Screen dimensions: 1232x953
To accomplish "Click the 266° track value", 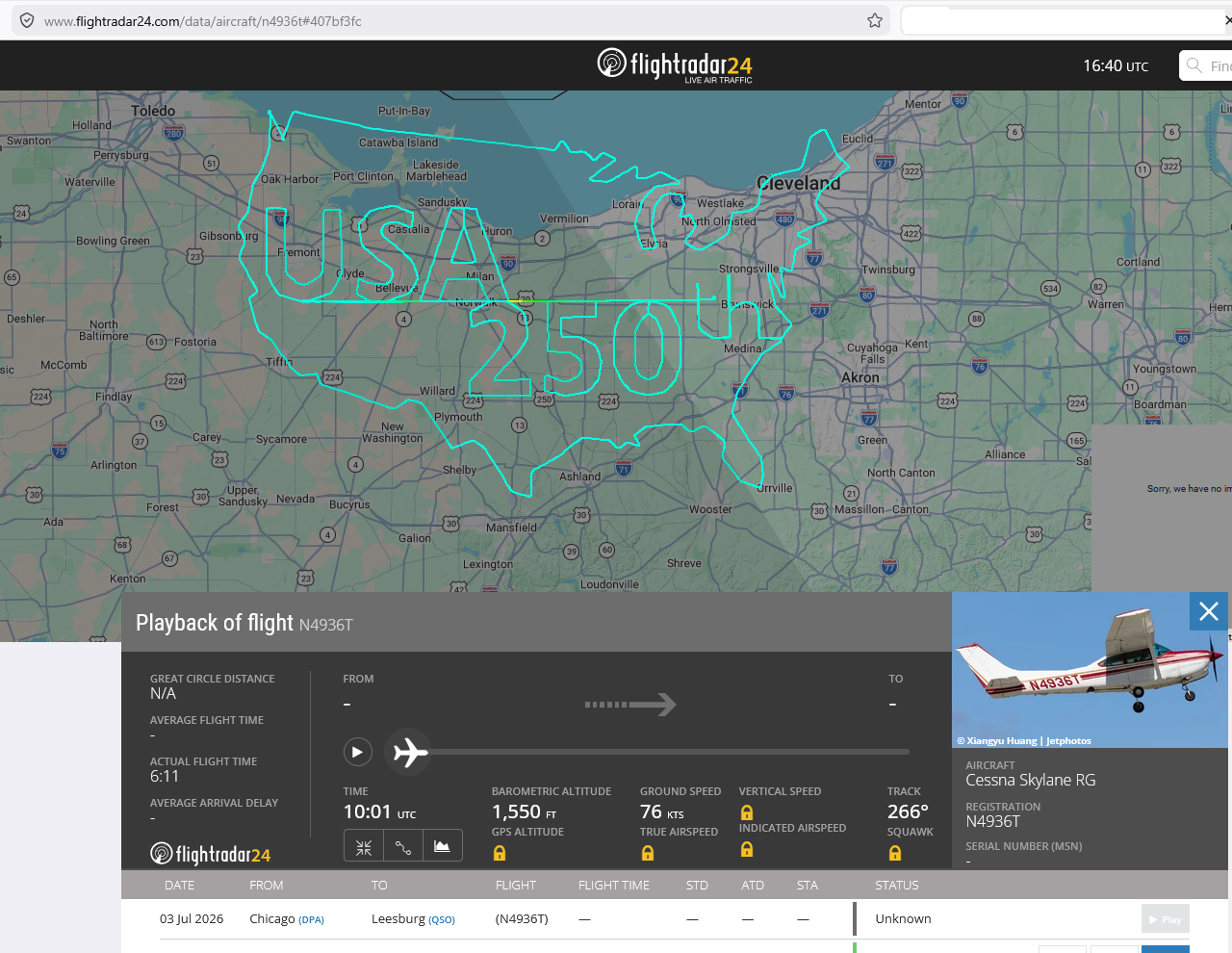I will pos(908,812).
